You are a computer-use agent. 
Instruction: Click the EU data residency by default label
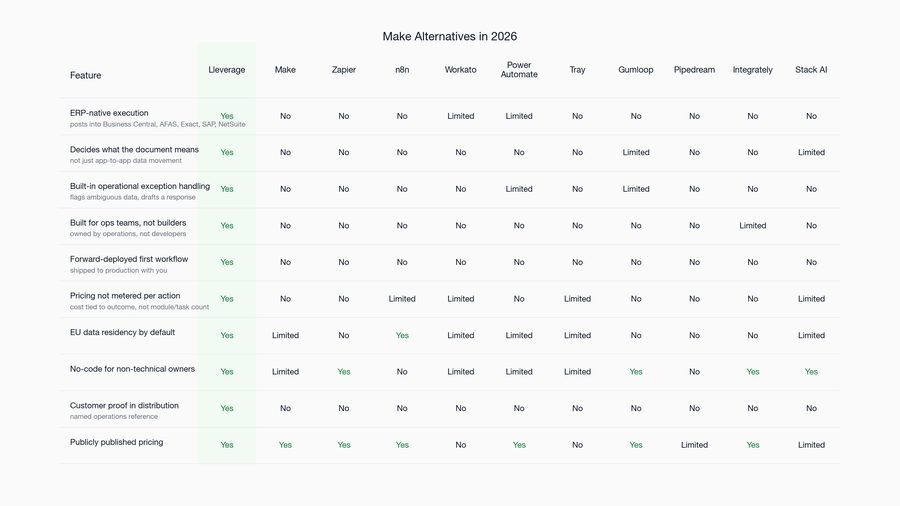pyautogui.click(x=122, y=332)
